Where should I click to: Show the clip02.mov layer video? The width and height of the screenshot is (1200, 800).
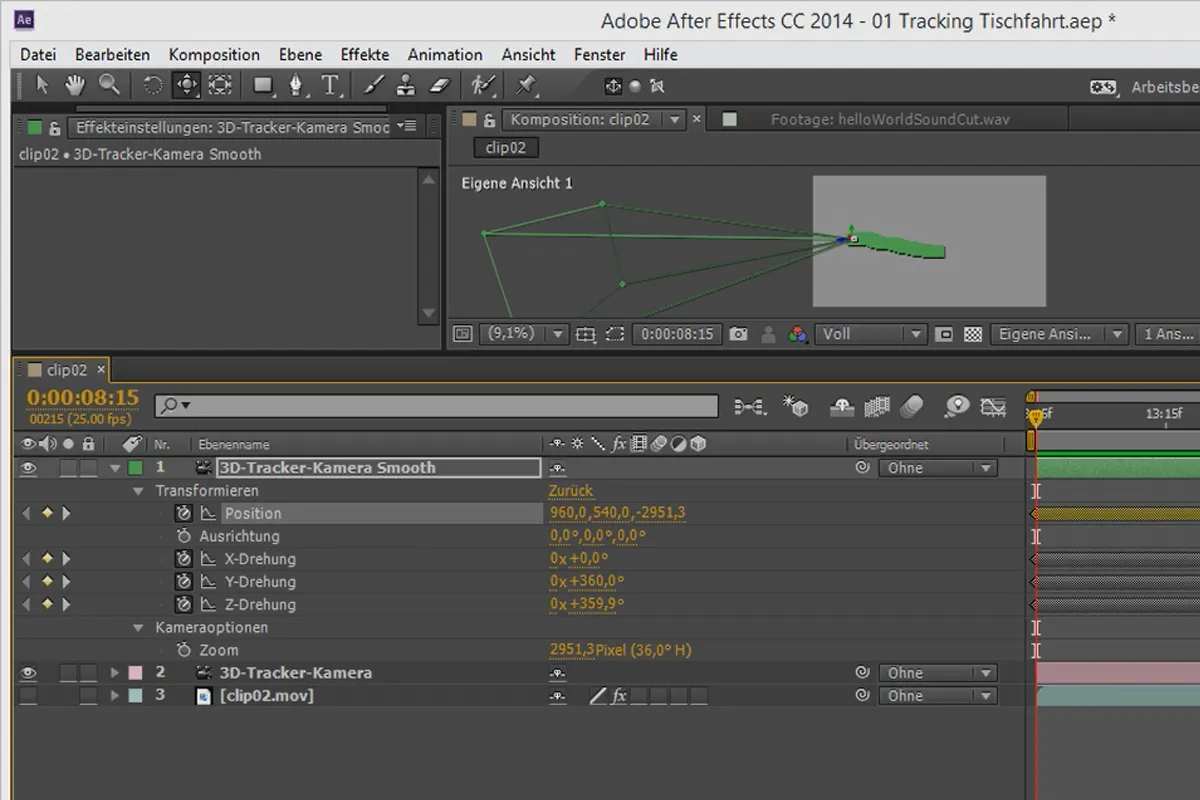(28, 696)
